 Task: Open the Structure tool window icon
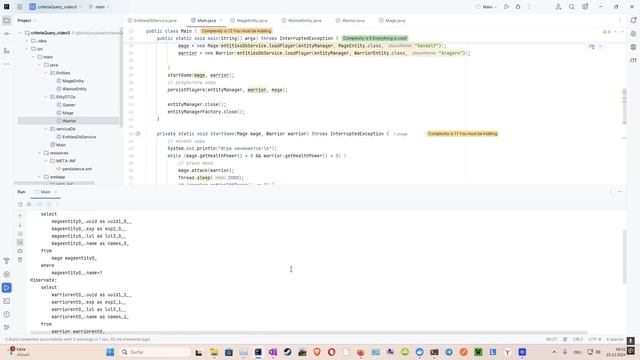[7, 51]
